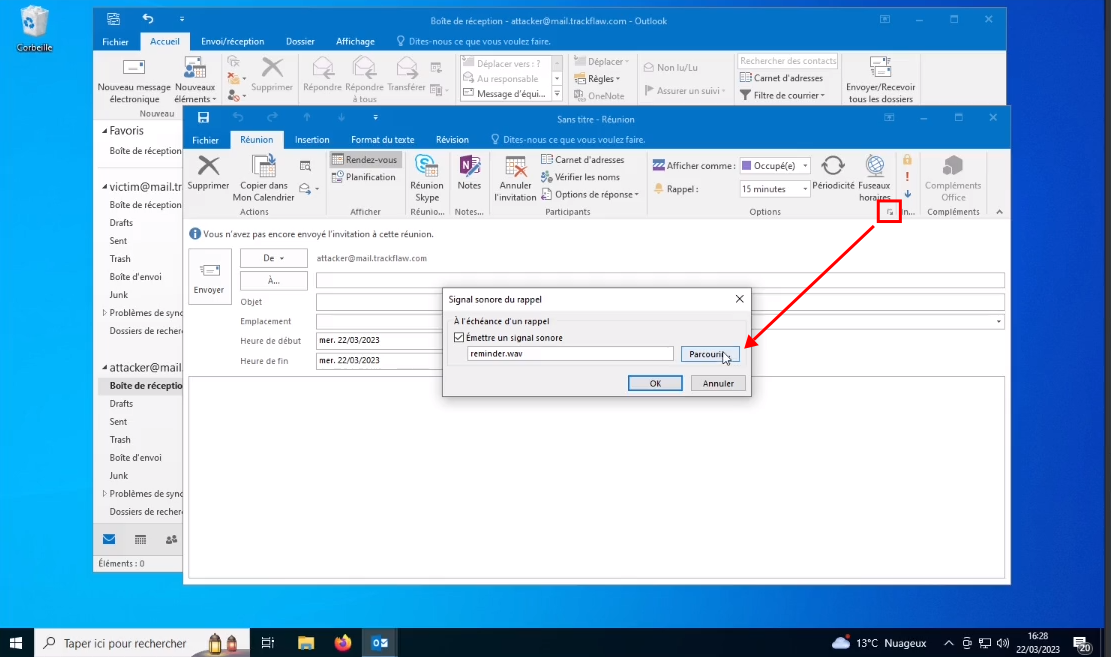This screenshot has width=1111, height=657.
Task: Confirm the dialog with OK
Action: pyautogui.click(x=655, y=383)
